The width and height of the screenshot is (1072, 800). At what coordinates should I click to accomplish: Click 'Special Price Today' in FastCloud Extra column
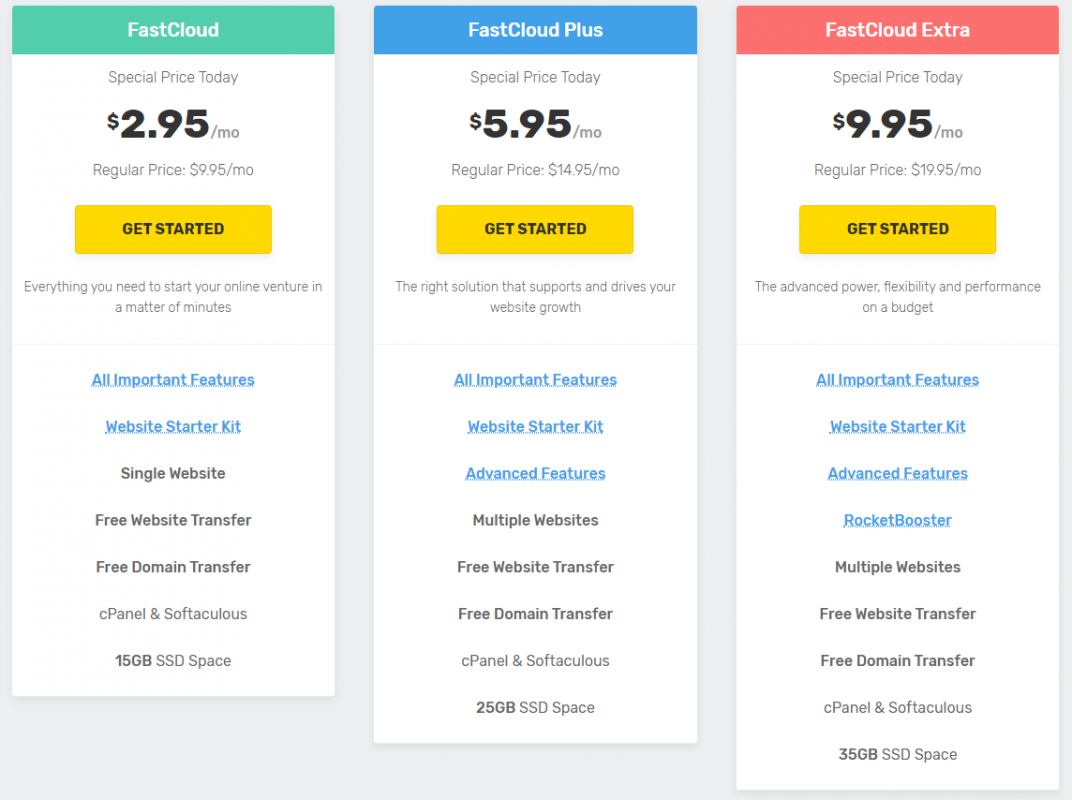point(898,77)
